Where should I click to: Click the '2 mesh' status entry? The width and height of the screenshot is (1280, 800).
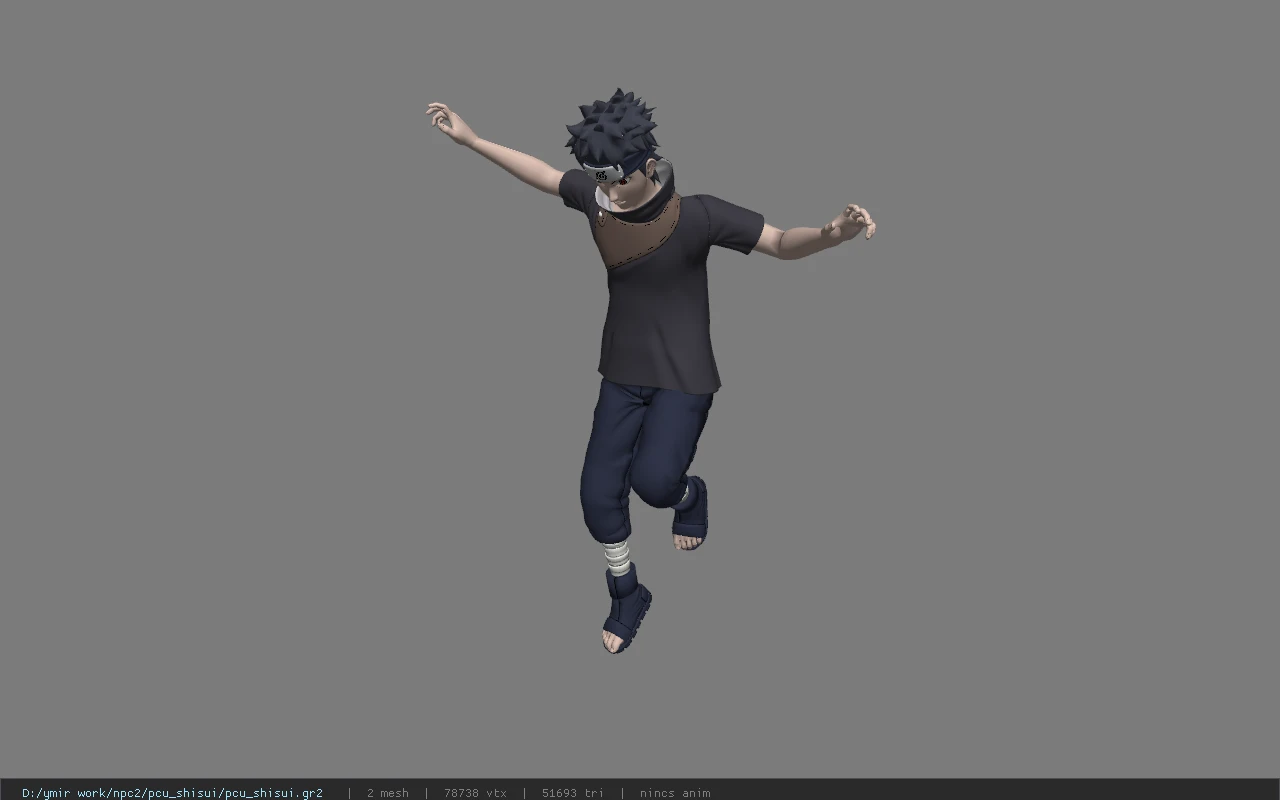point(387,793)
